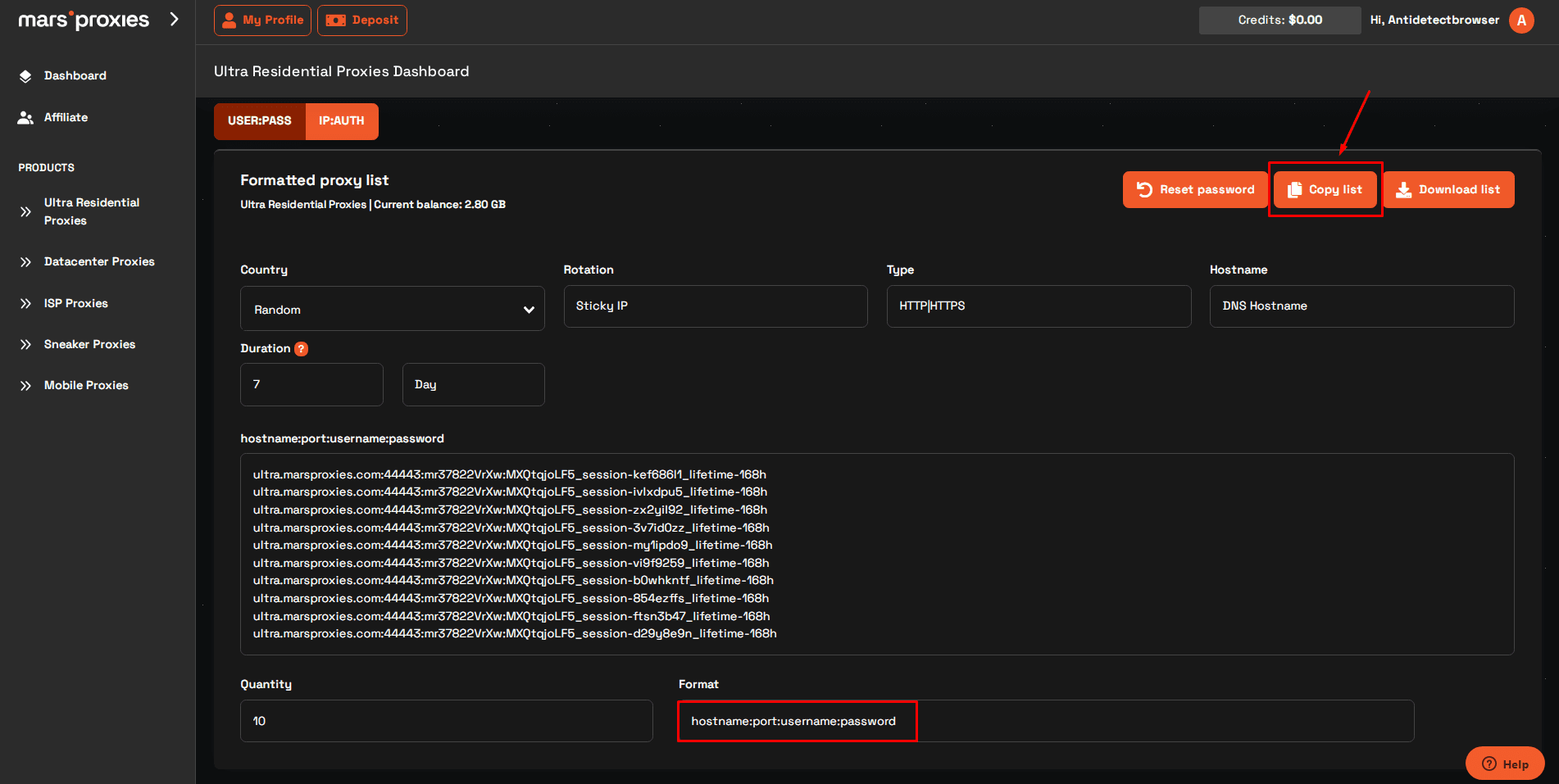Viewport: 1559px width, 784px height.
Task: Switch to USER:PASS tab
Action: coord(260,121)
